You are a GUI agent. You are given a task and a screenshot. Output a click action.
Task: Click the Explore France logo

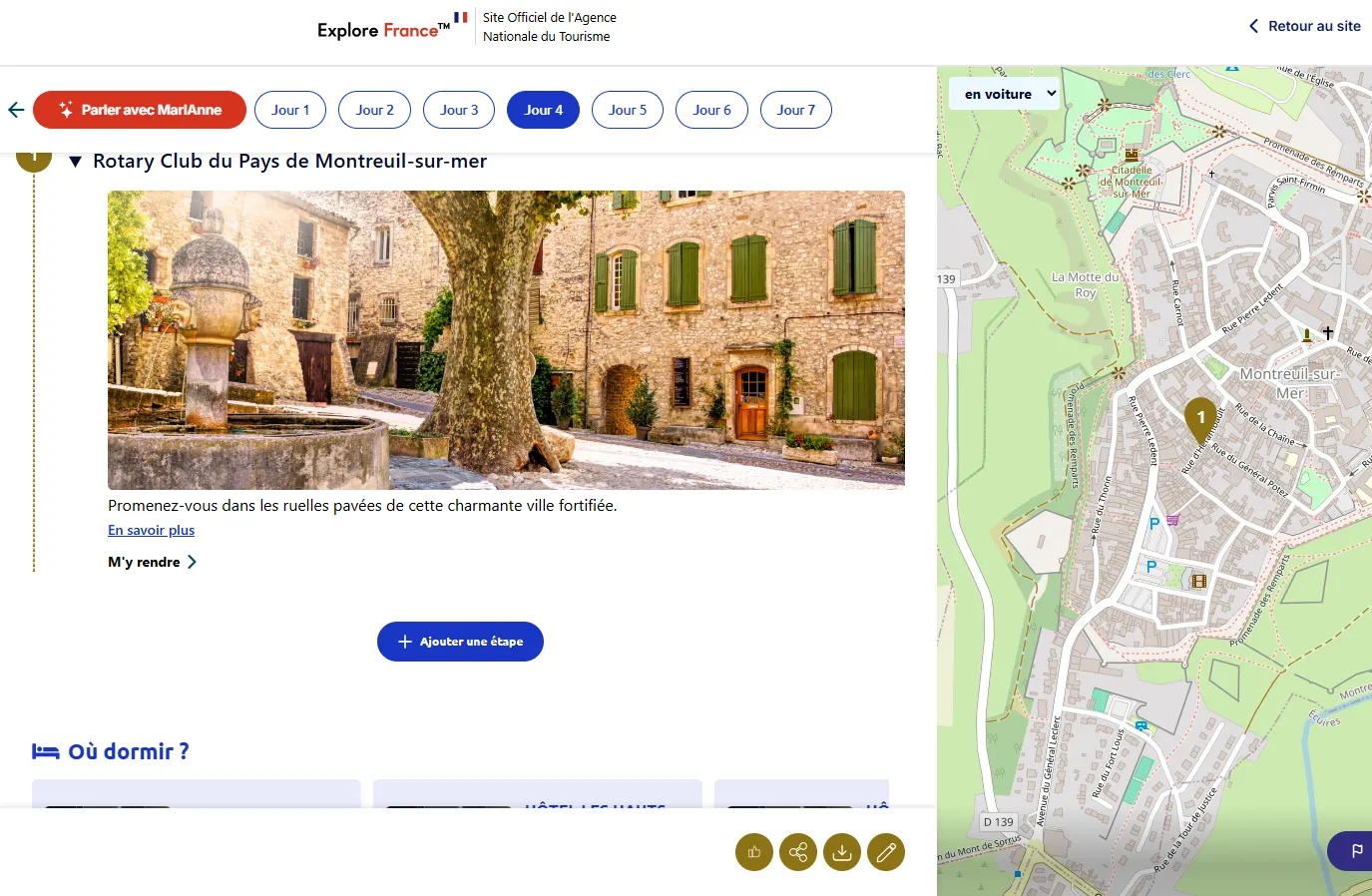(x=392, y=29)
